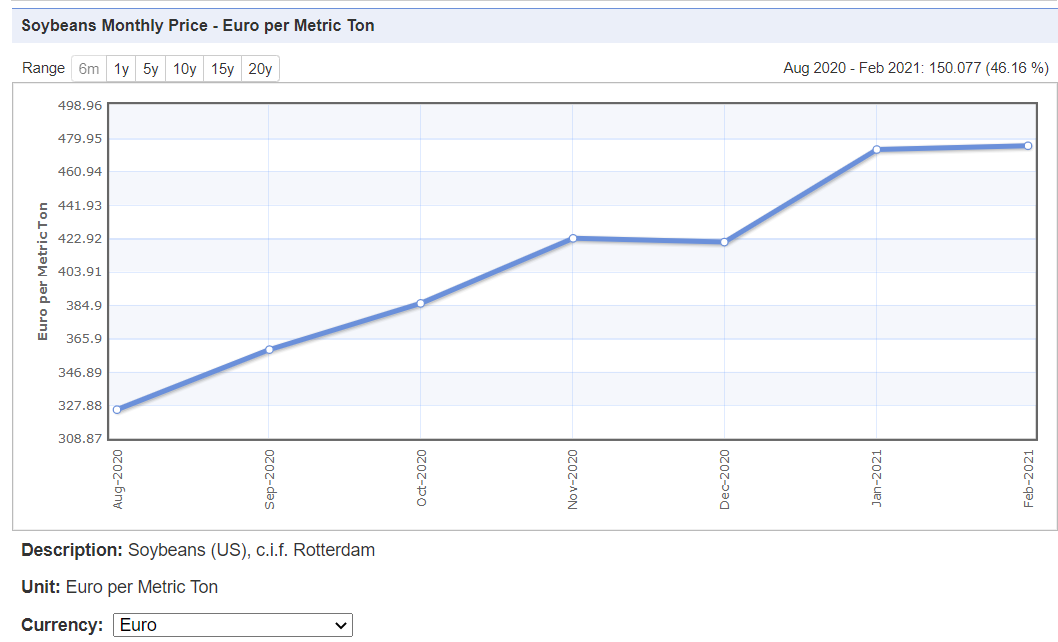
Task: Select the 6m range tab
Action: [89, 69]
